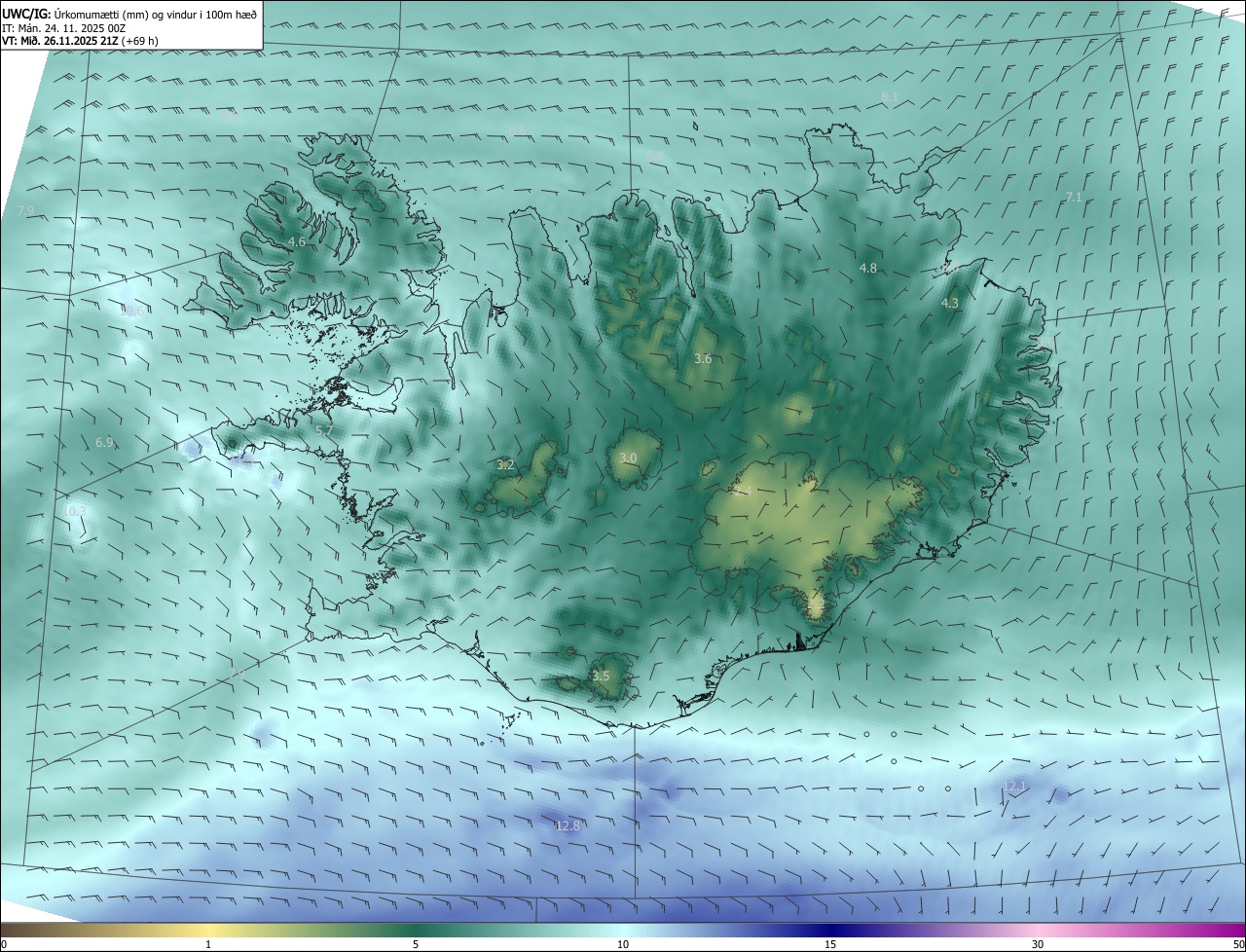This screenshot has height=952, width=1246.
Task: Click the 7.1 precipitation value
Action: (x=1074, y=197)
